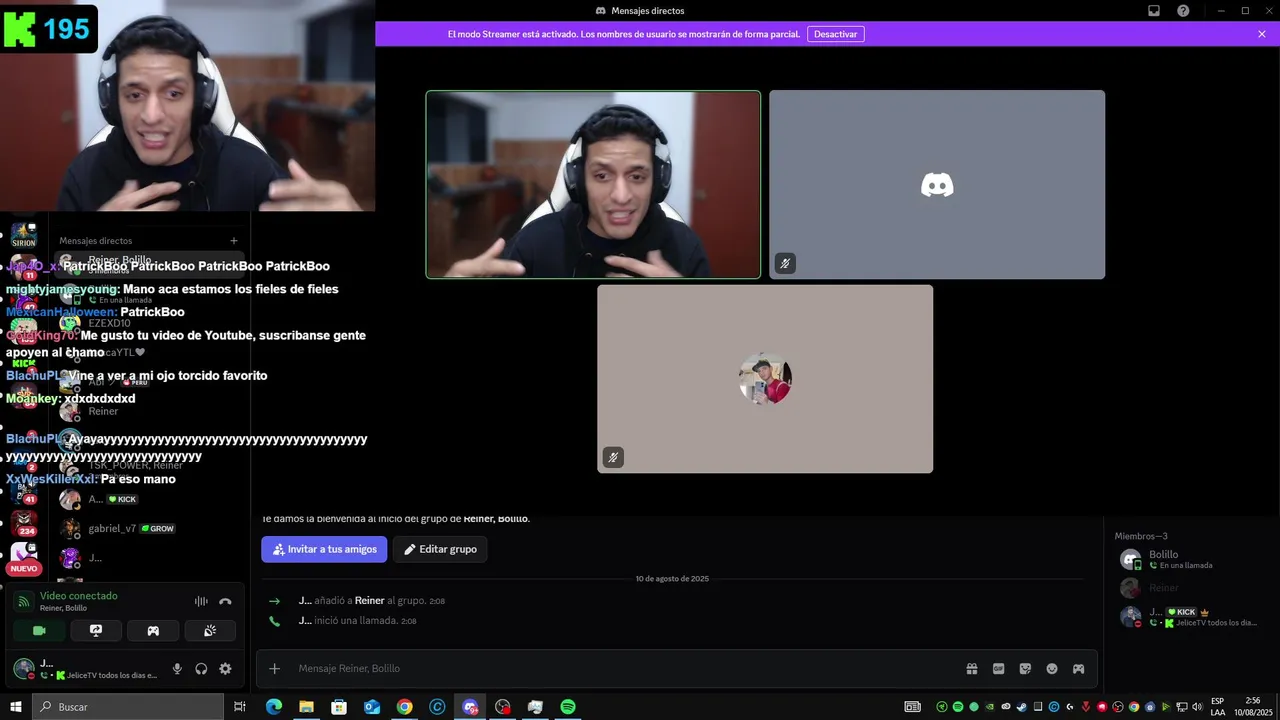Select the SIRION server icon
The image size is (1280, 720).
click(x=24, y=236)
